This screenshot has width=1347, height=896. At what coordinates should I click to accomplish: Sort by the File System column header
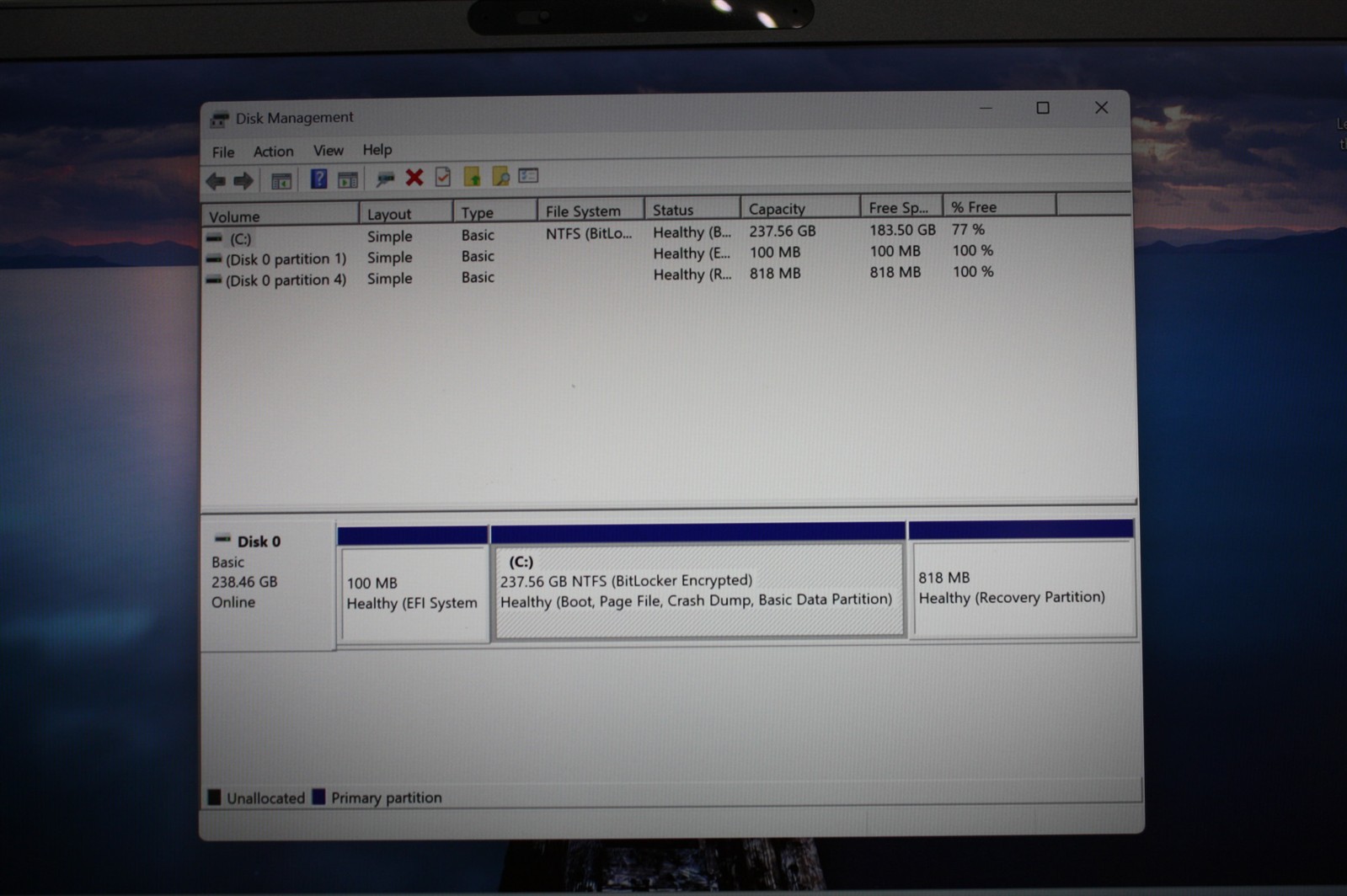(591, 211)
